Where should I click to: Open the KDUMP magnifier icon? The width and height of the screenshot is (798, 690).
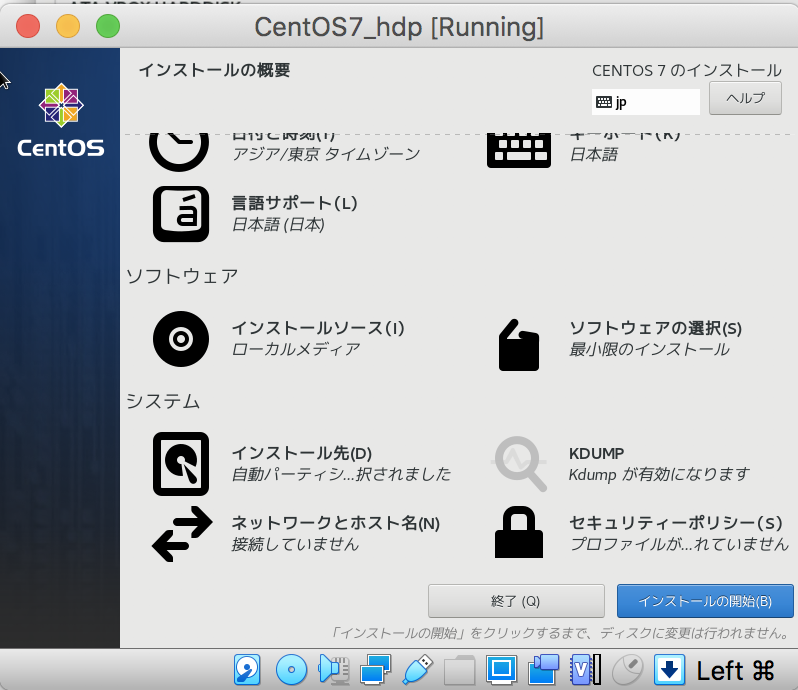(x=519, y=464)
